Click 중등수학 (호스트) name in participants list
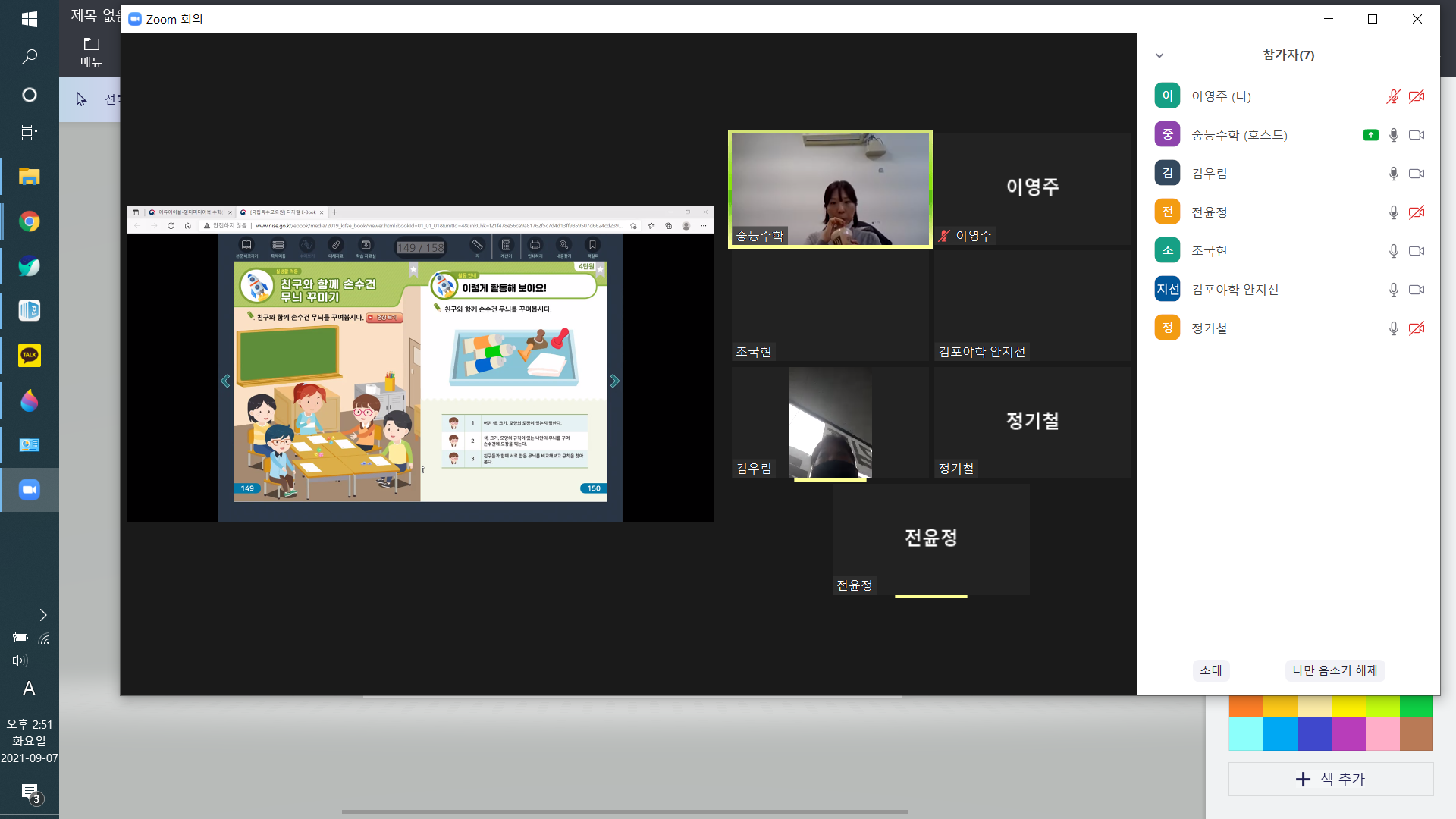1456x819 pixels. (x=1239, y=135)
